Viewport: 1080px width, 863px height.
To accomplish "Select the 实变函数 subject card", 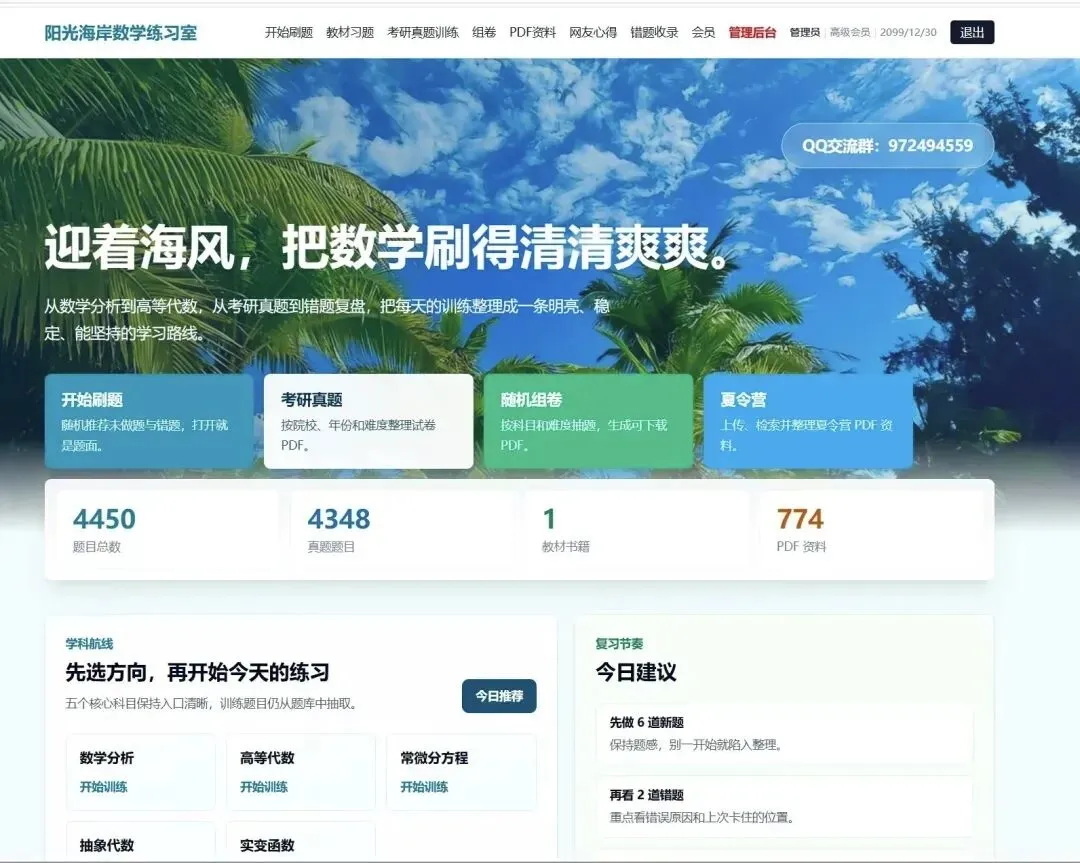I will tap(301, 842).
